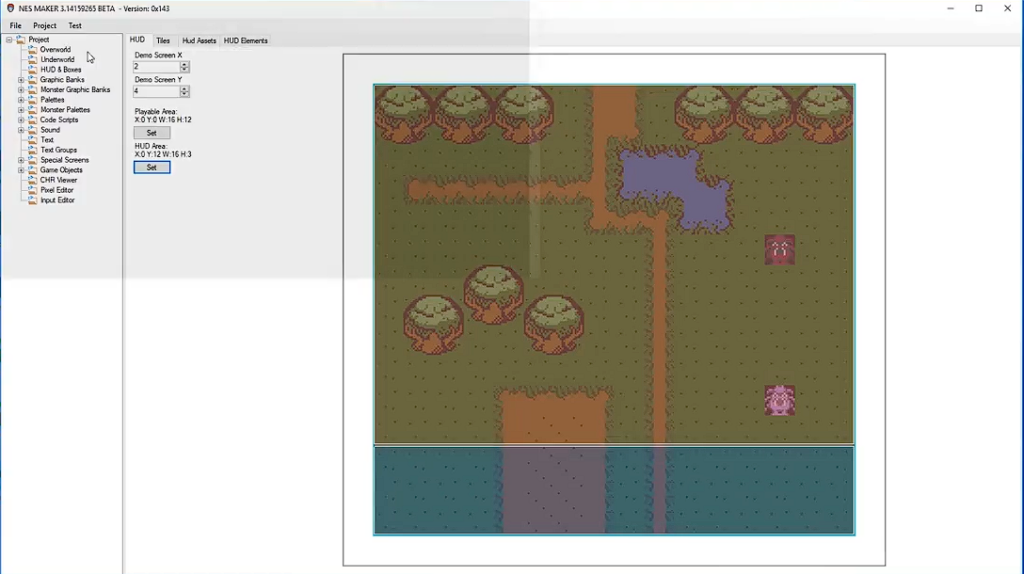Click the CHR Viewer folder icon
1024x574 pixels.
pyautogui.click(x=32, y=180)
